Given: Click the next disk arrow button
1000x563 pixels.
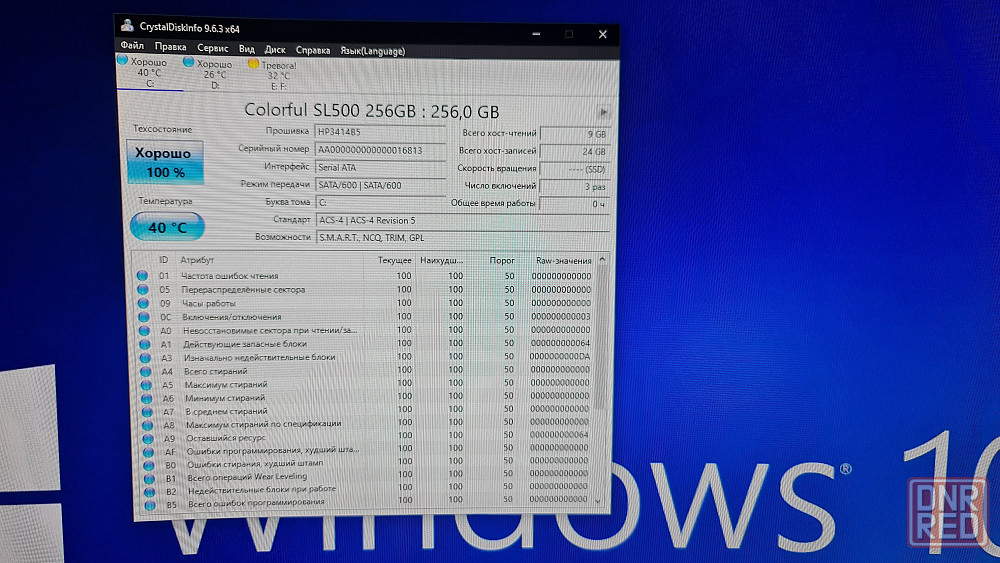Looking at the screenshot, I should click(x=603, y=112).
